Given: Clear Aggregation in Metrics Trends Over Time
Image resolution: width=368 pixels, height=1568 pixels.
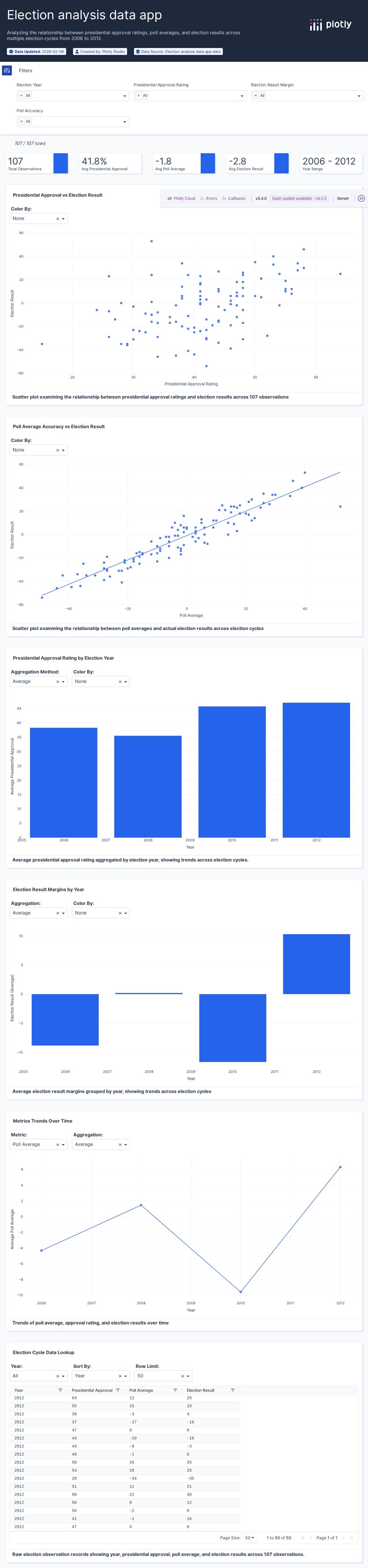Looking at the screenshot, I should point(120,1145).
